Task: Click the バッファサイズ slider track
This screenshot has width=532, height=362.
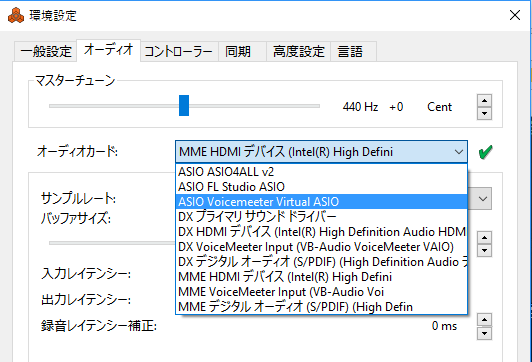Action: 112,243
